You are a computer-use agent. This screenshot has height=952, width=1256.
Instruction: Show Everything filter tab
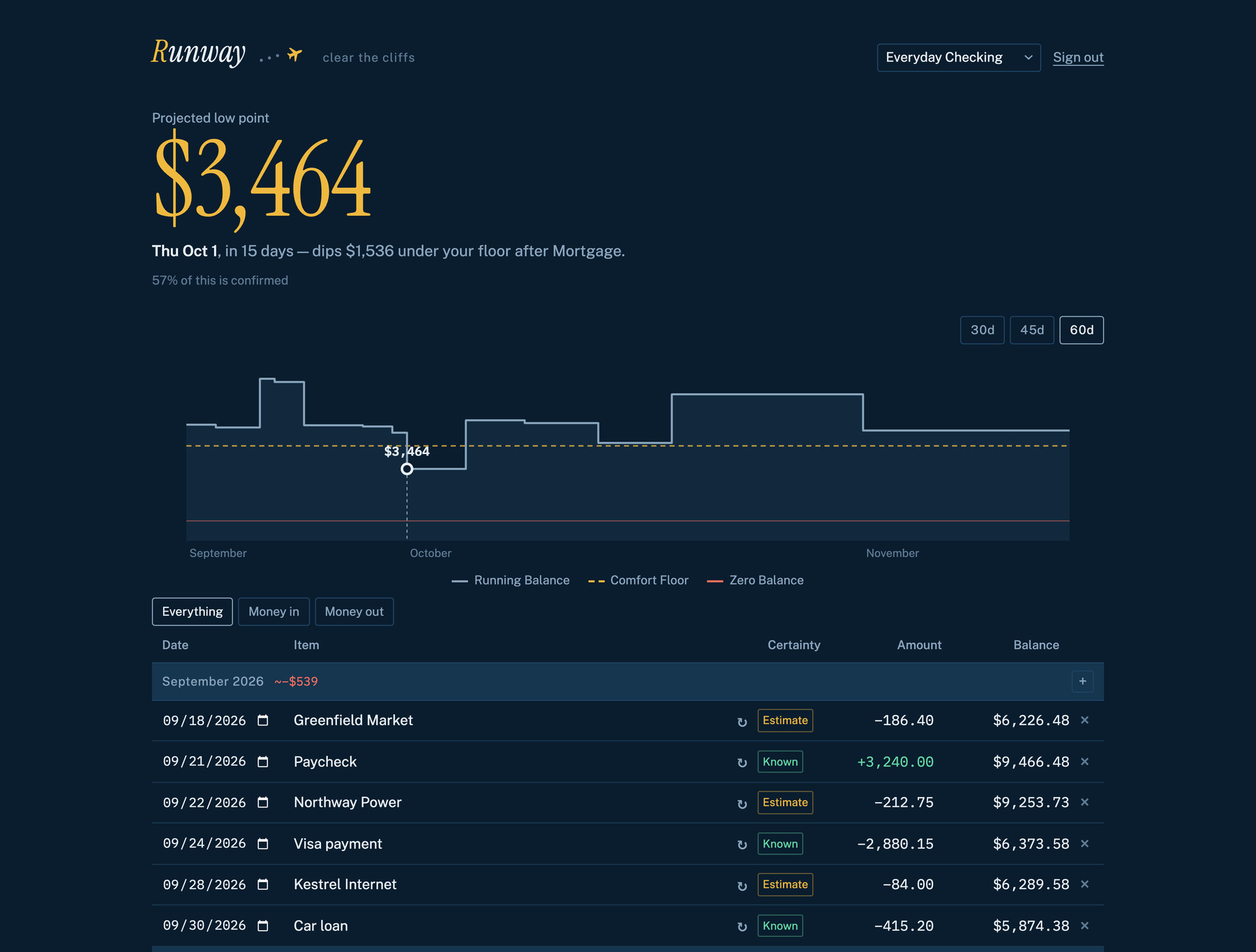(x=193, y=612)
